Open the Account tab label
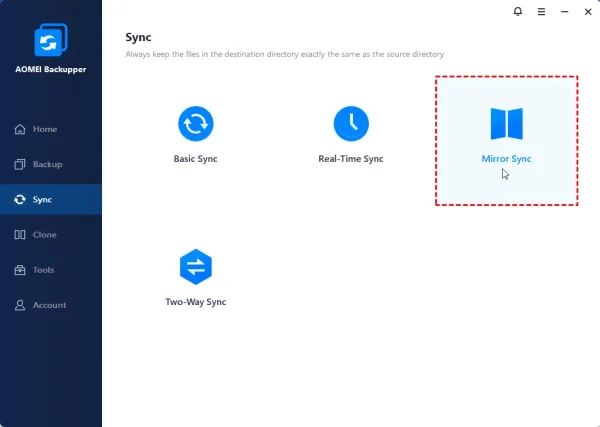 point(50,305)
